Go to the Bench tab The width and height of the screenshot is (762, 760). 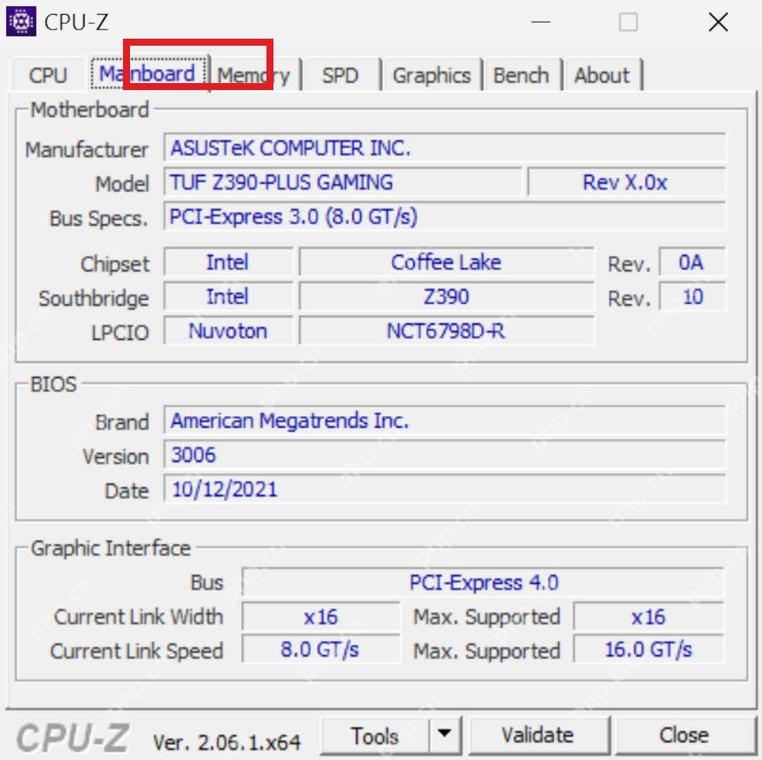(521, 76)
